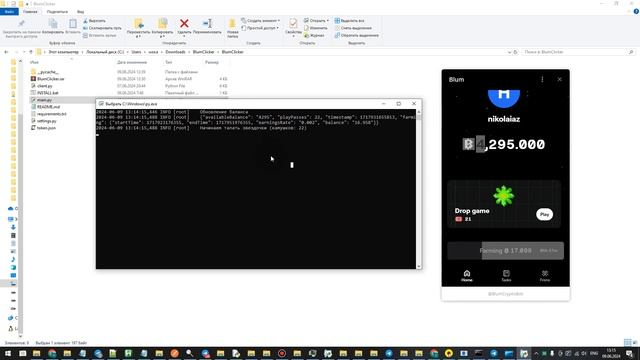The width and height of the screenshot is (640, 360).
Task: Sort by the Type (Тип) column header
Action: pyautogui.click(x=169, y=62)
